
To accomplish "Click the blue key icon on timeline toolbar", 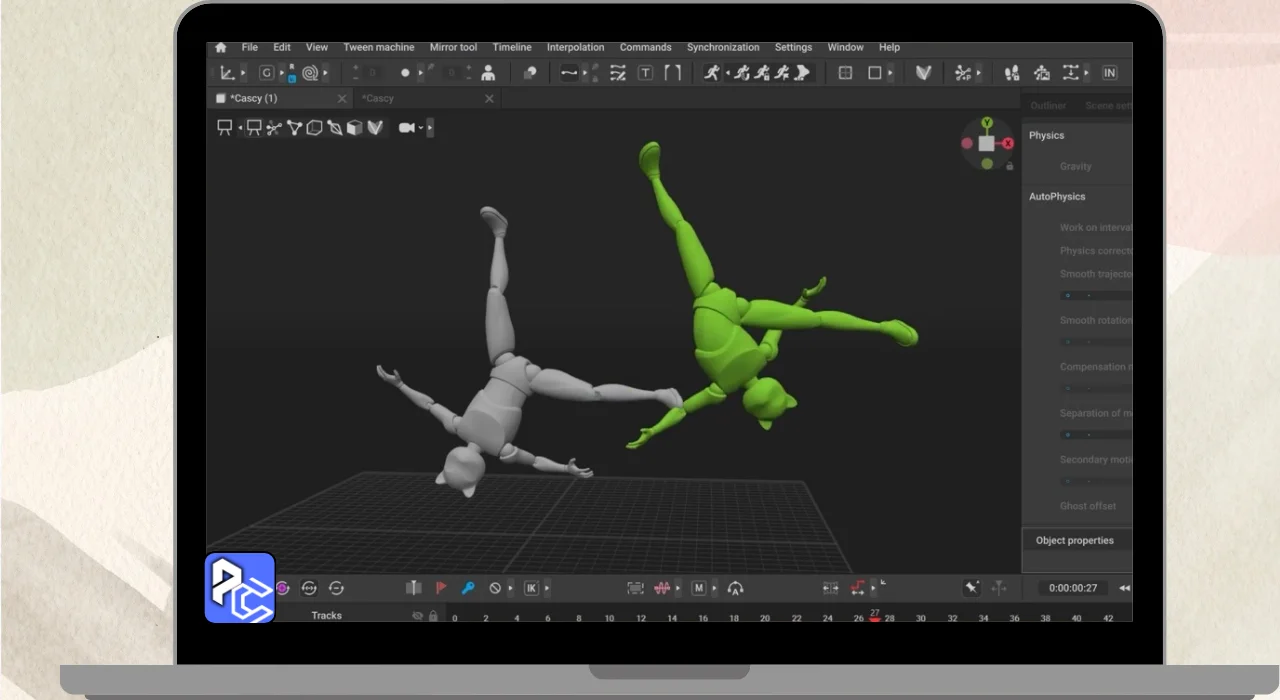I will click(467, 588).
